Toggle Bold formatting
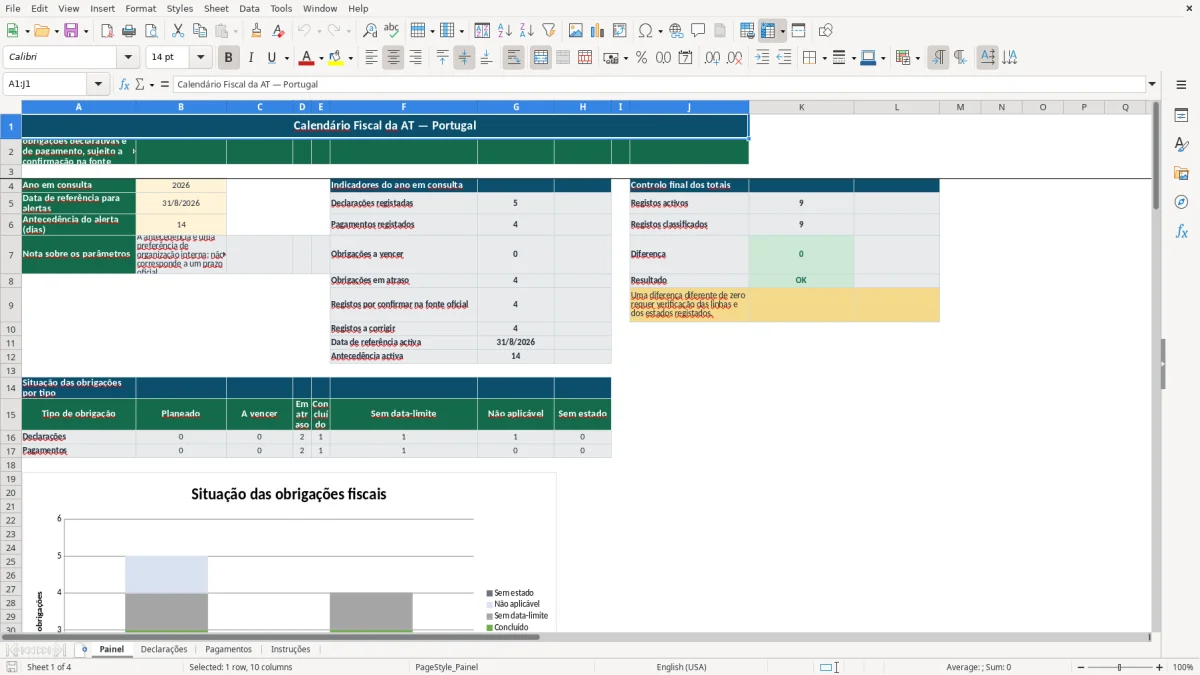 coord(229,58)
